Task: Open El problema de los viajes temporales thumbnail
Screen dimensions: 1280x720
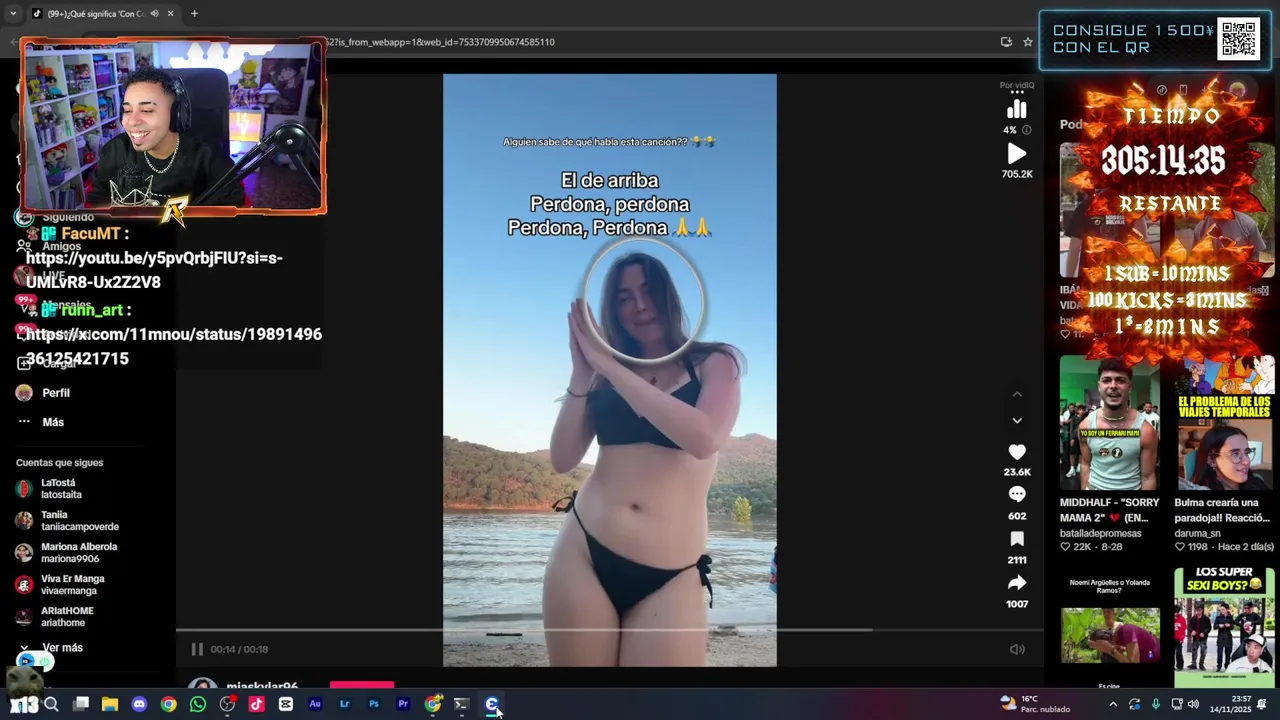Action: (1225, 422)
